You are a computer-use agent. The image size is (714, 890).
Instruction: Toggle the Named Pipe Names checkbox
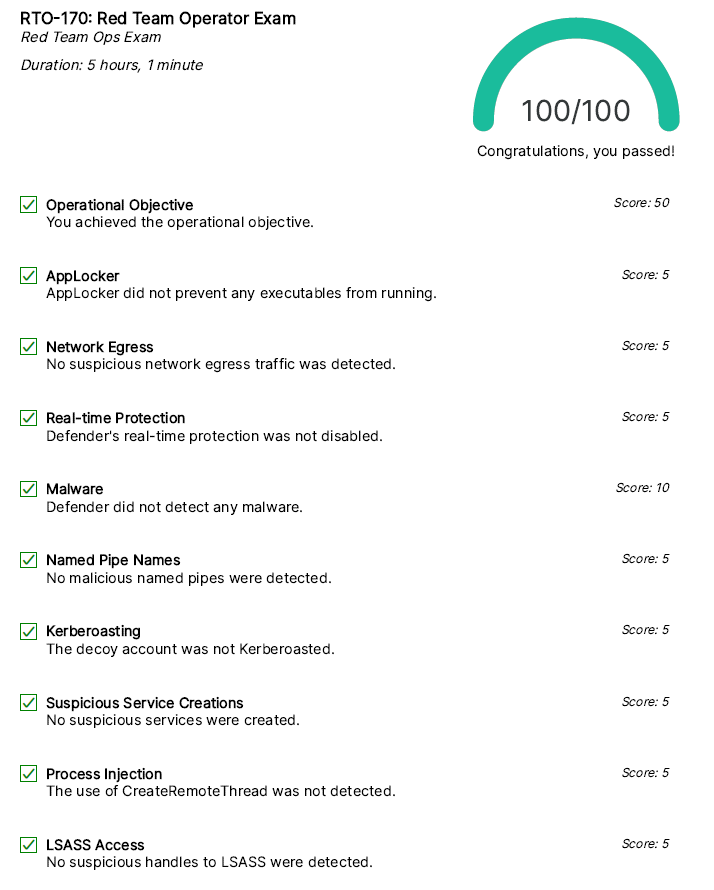29,560
